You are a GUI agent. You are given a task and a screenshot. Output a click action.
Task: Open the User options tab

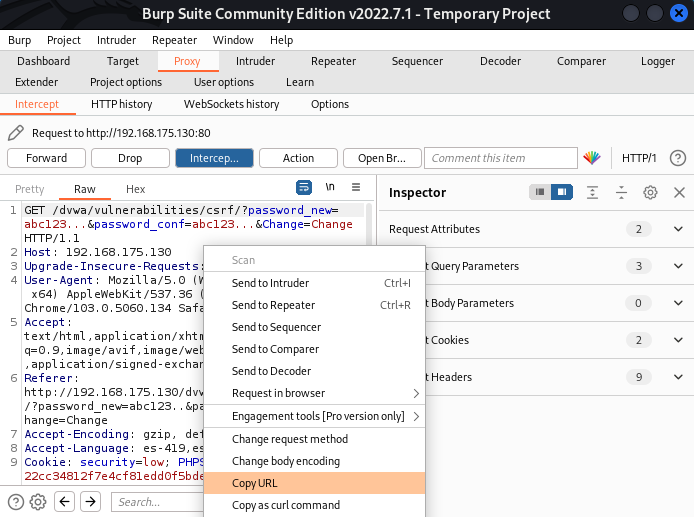[224, 82]
